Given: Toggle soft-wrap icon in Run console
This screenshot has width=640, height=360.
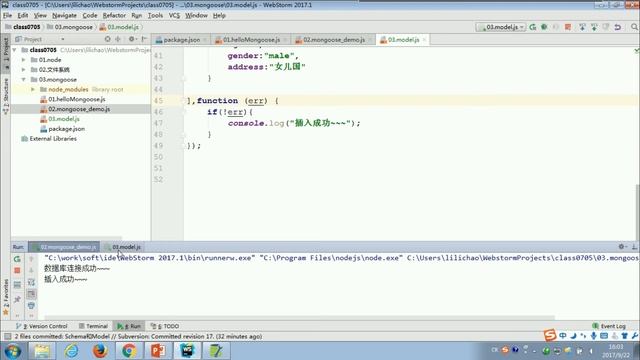Looking at the screenshot, I should [x=31, y=282].
